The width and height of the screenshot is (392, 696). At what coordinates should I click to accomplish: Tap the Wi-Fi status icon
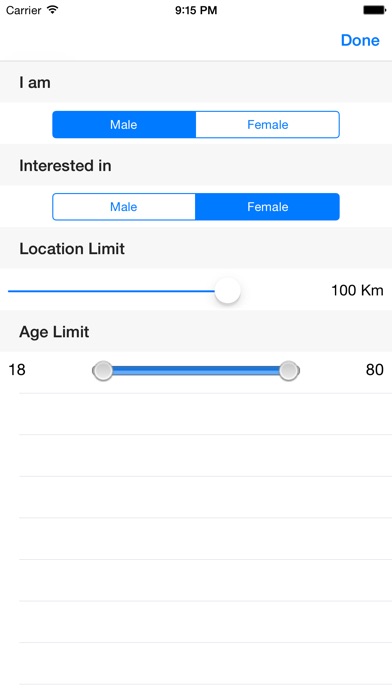[x=53, y=10]
